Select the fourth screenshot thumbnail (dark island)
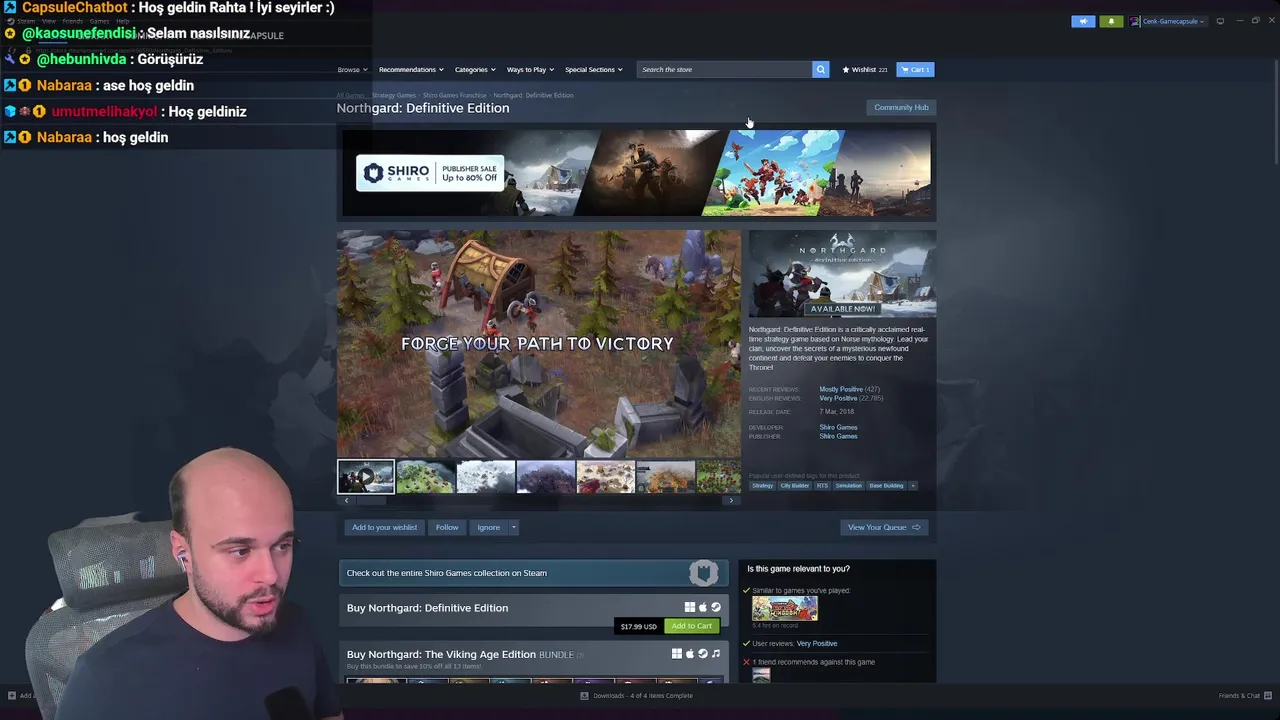The image size is (1280, 720). click(x=545, y=477)
